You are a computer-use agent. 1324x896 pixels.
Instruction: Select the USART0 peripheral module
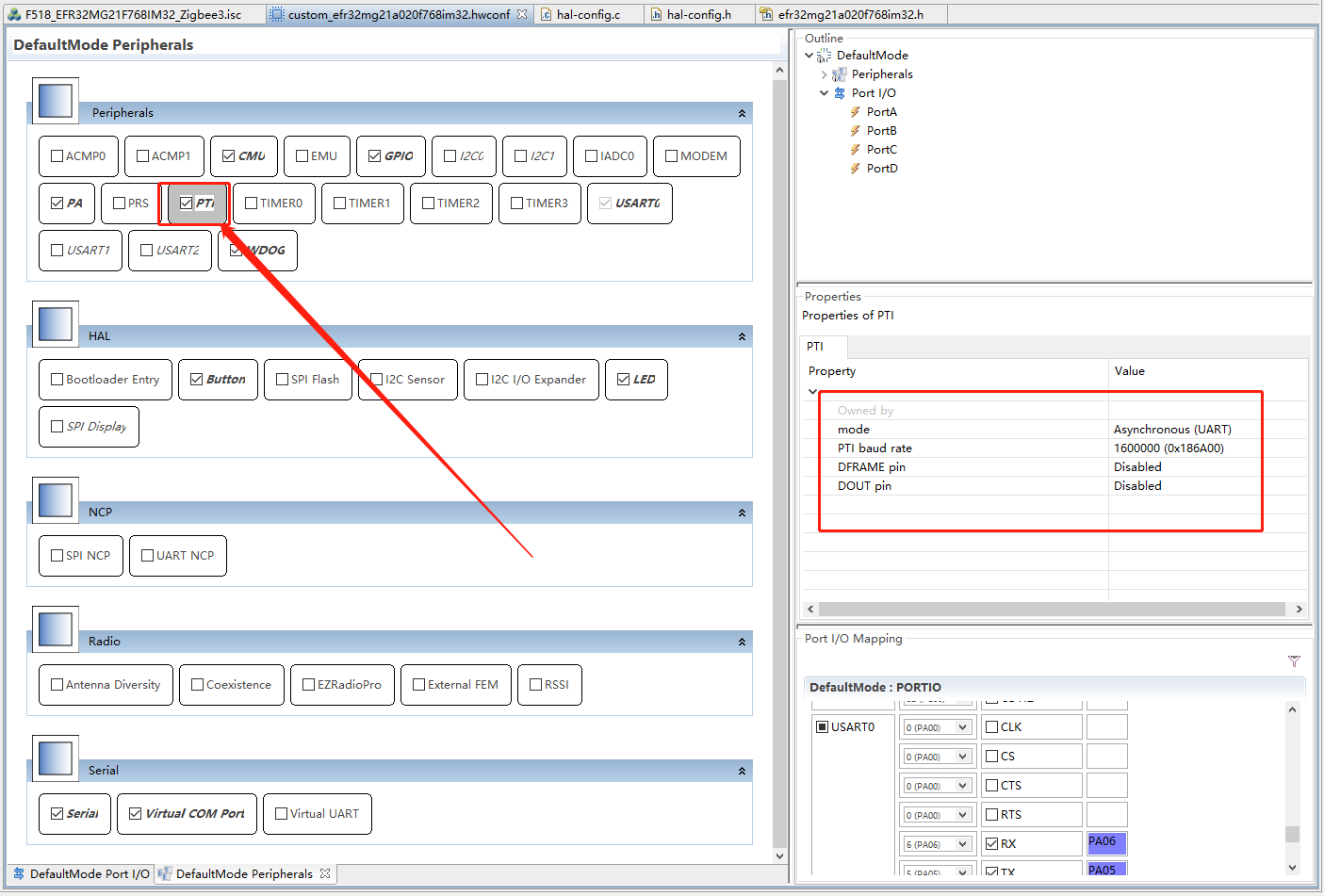pyautogui.click(x=629, y=204)
